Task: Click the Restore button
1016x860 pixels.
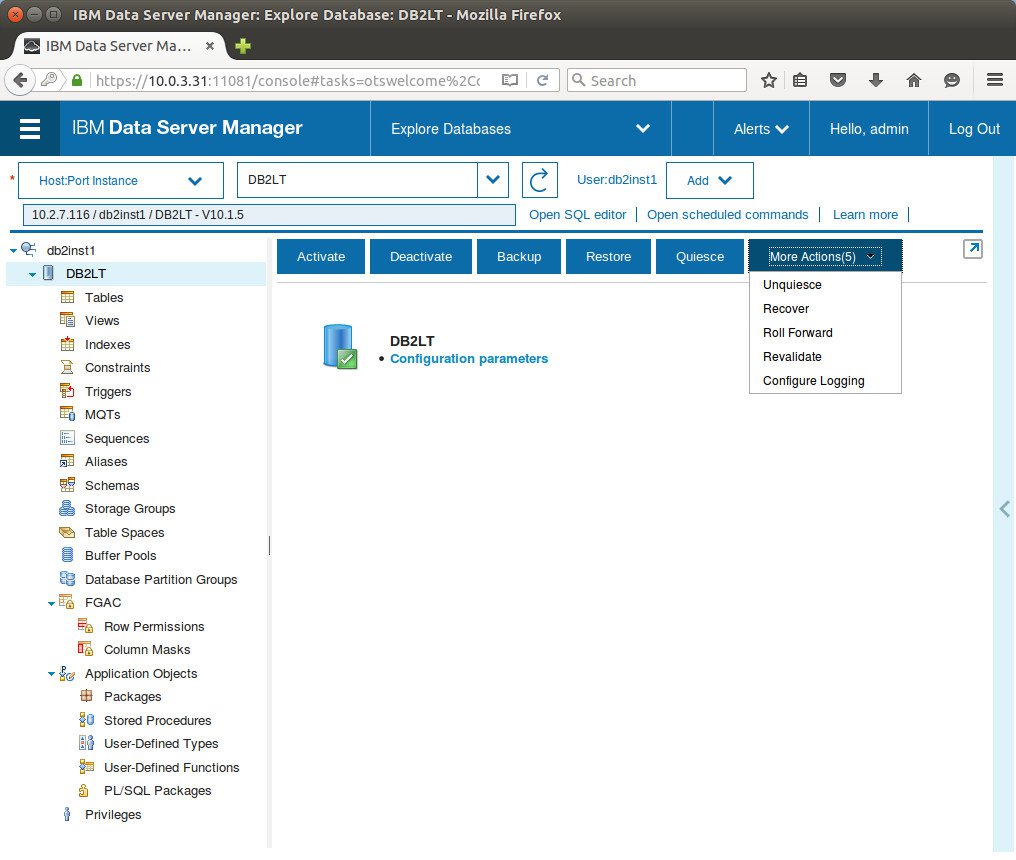Action: (x=608, y=257)
